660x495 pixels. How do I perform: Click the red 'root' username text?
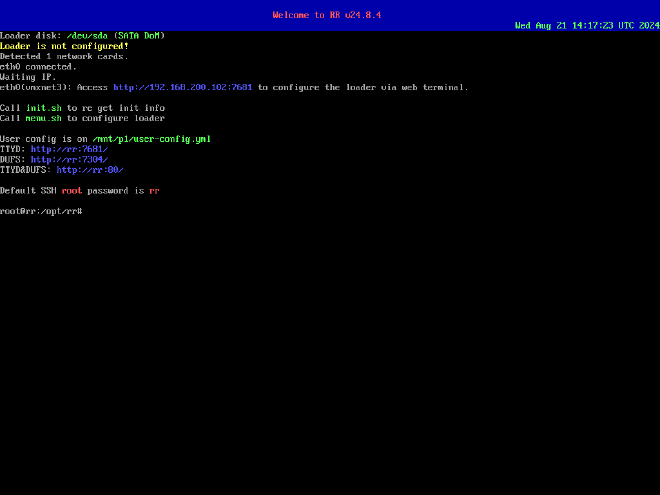click(x=71, y=190)
